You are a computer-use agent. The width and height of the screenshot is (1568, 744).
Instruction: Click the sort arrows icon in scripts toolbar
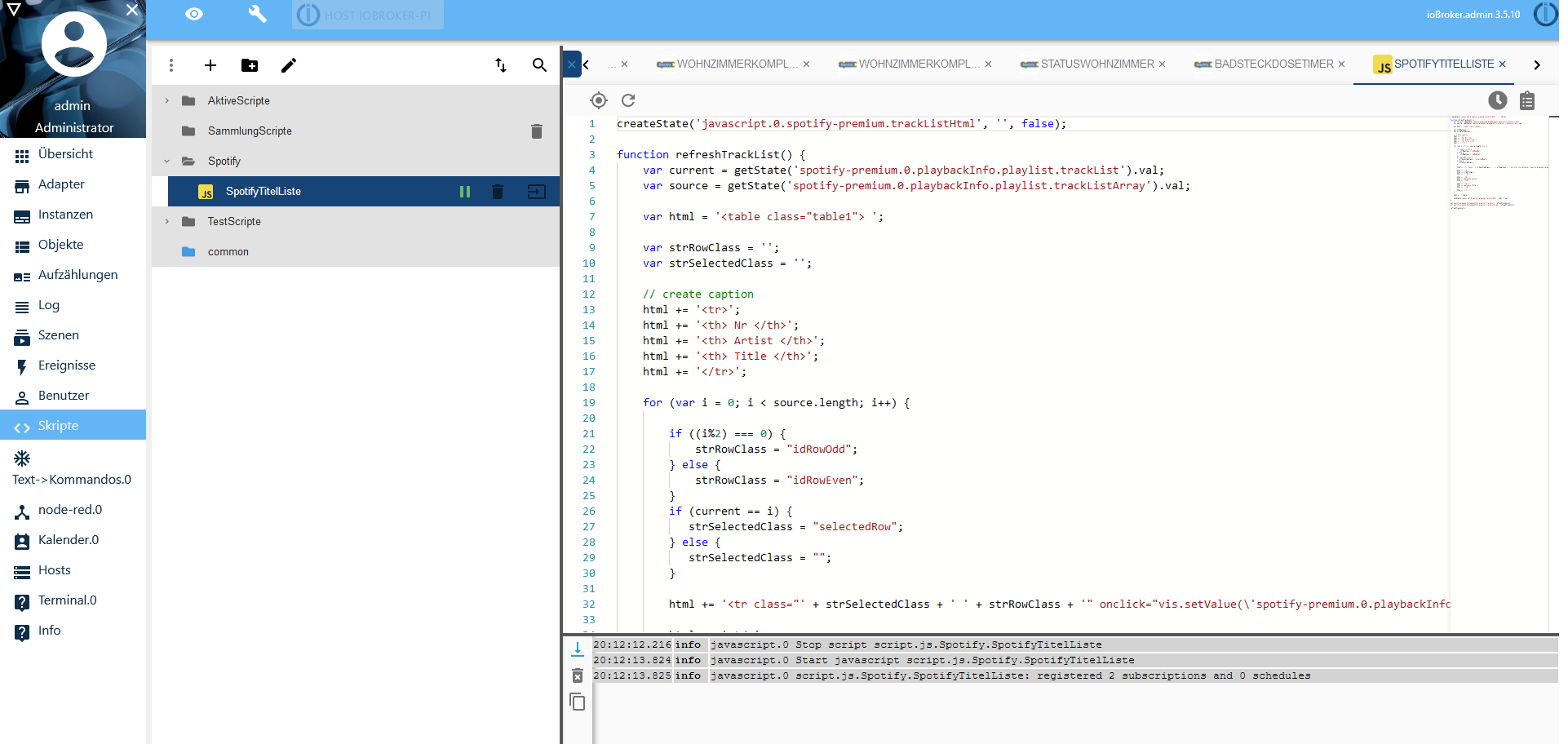click(x=501, y=65)
